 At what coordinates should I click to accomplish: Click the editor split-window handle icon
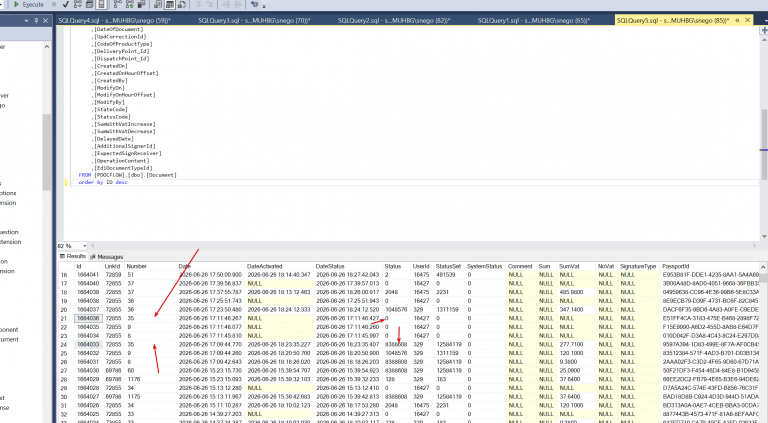coord(764,30)
